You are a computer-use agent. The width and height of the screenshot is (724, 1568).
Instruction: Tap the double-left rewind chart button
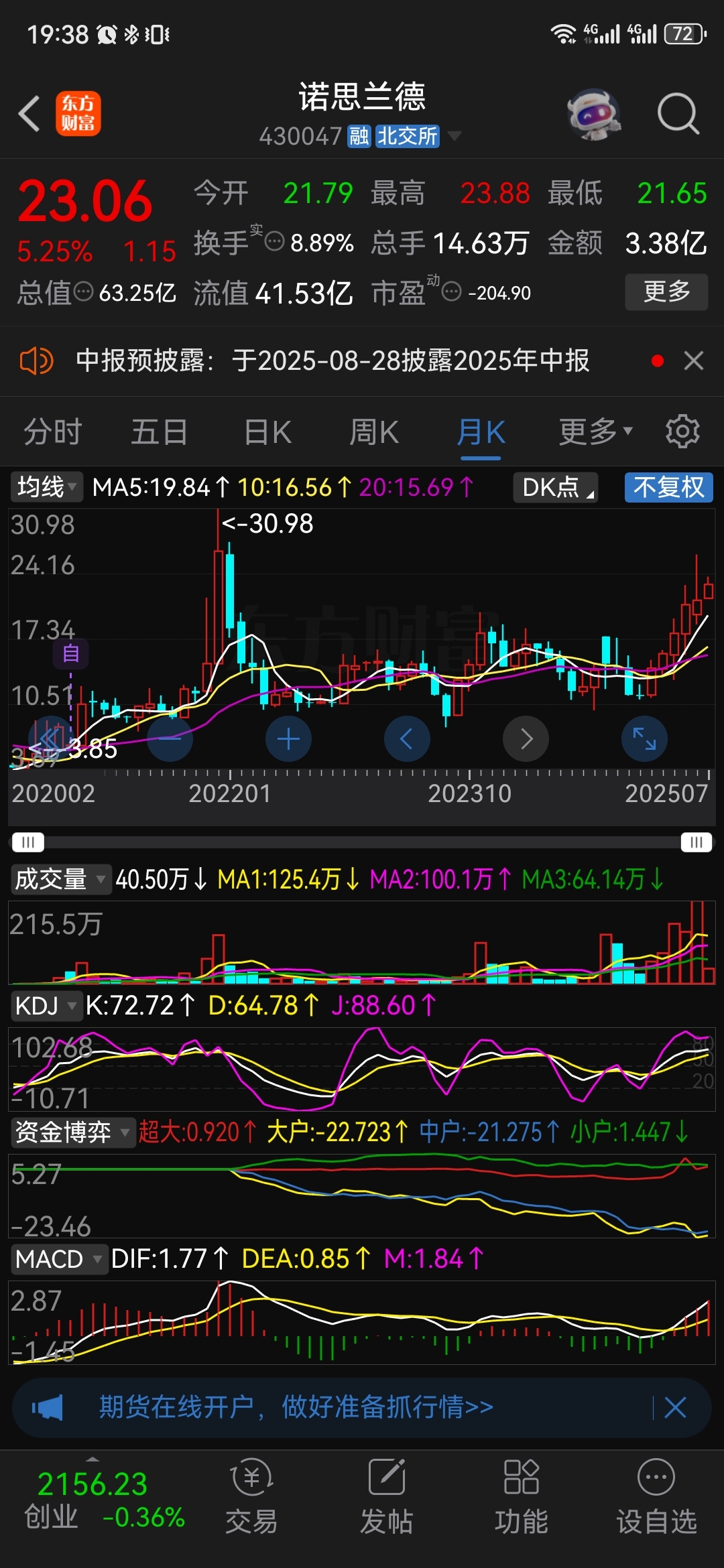pos(50,739)
